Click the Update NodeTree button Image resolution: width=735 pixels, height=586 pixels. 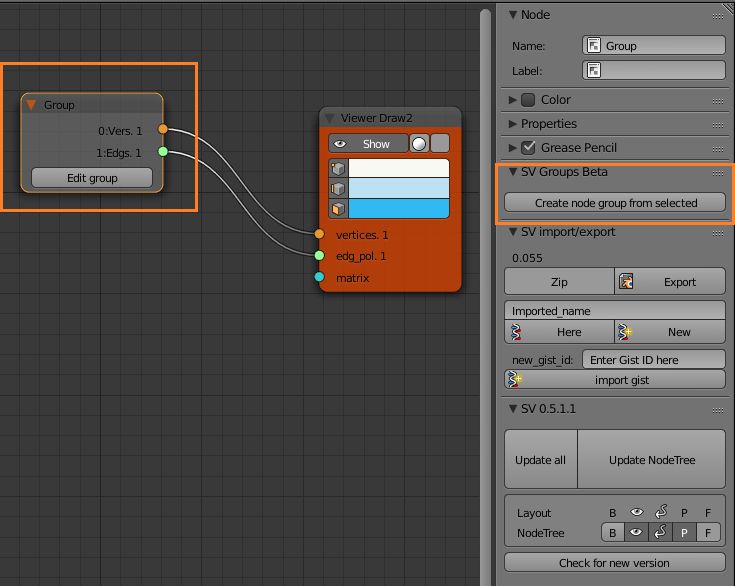(x=652, y=459)
